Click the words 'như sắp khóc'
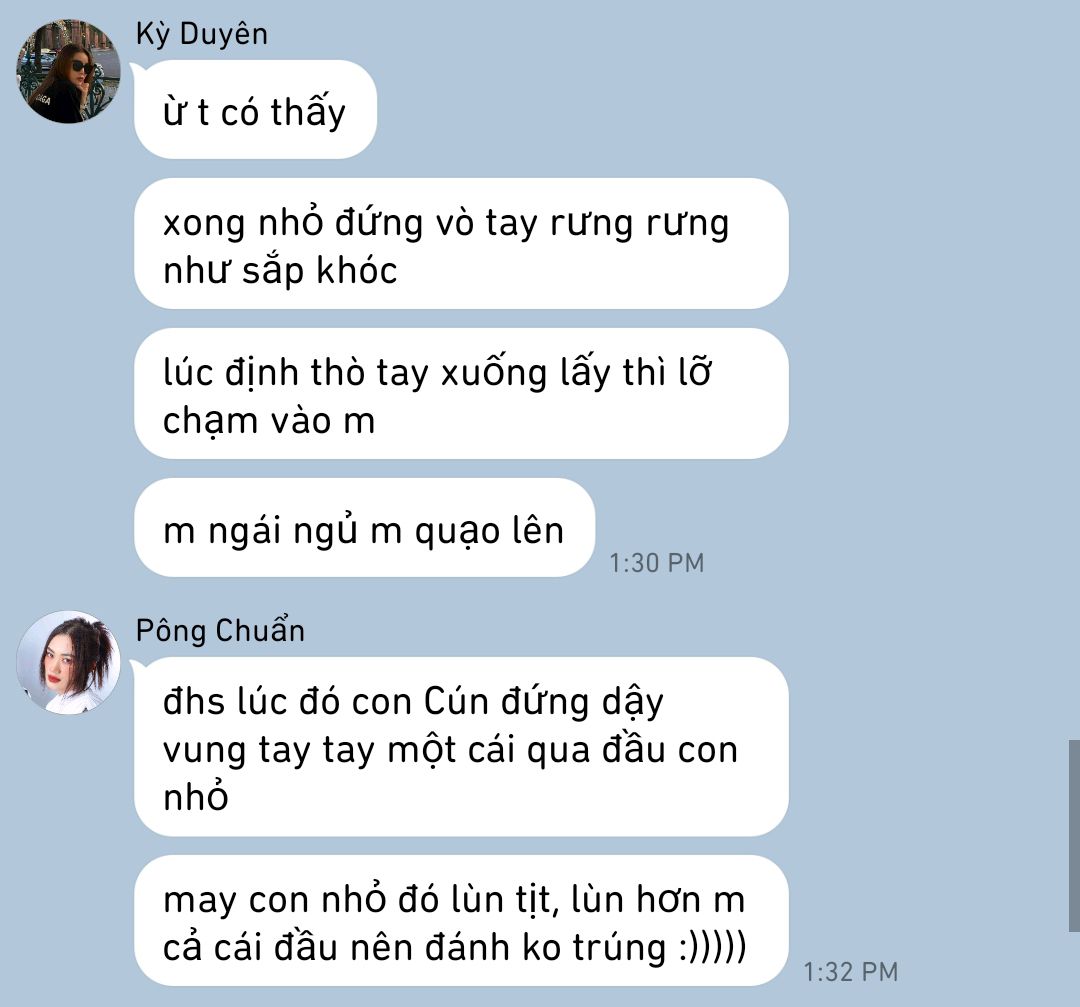This screenshot has width=1080, height=1007. [280, 270]
